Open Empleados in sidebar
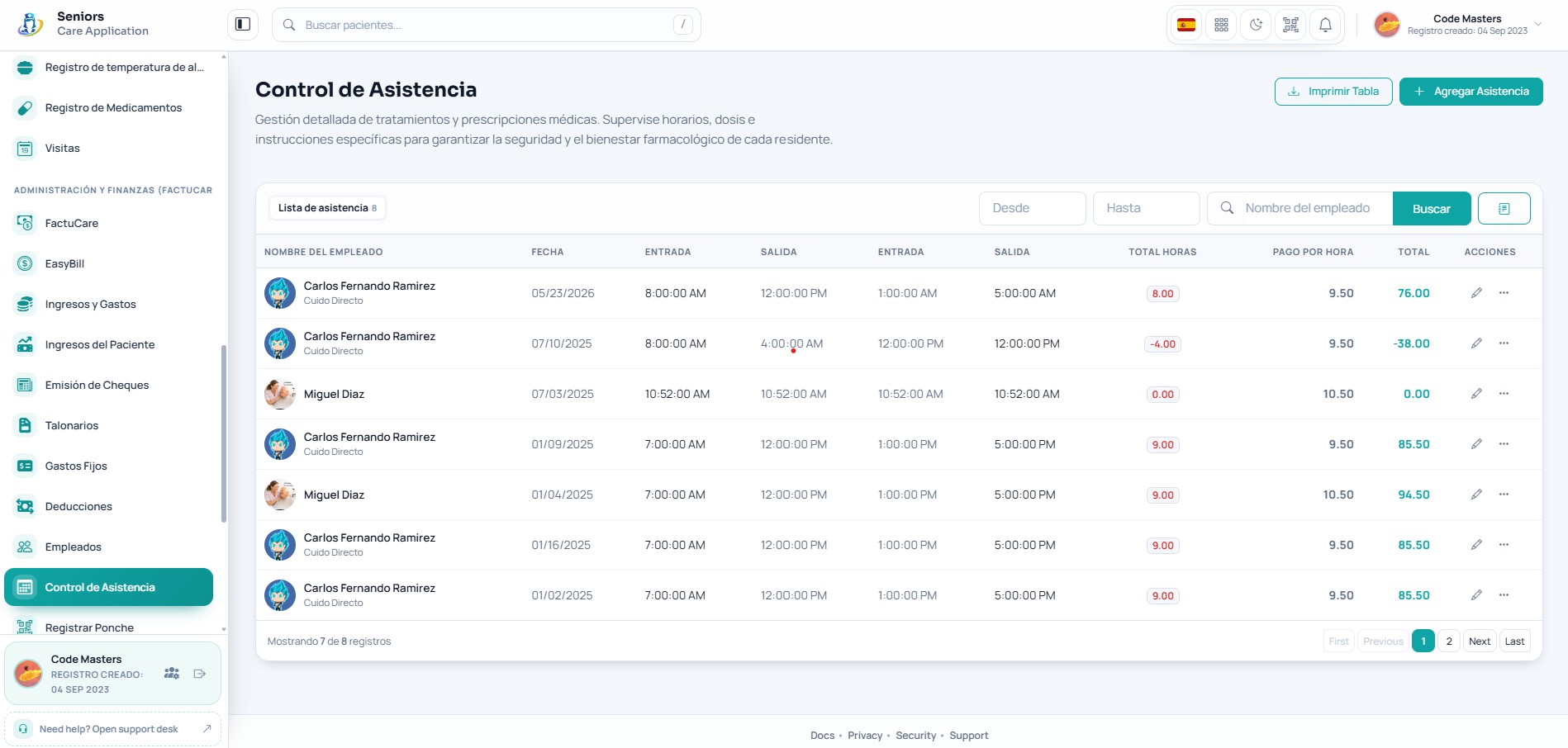This screenshot has width=1568, height=748. [109, 547]
